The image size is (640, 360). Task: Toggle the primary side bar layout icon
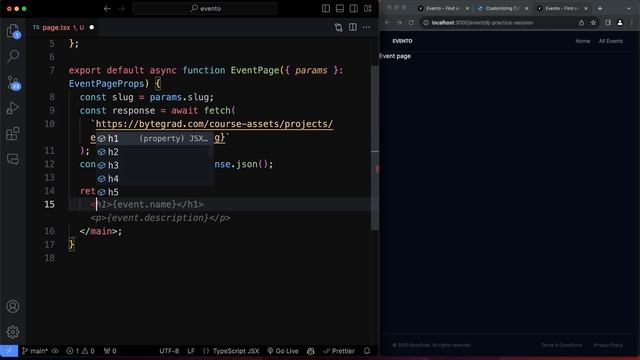pyautogui.click(x=326, y=9)
